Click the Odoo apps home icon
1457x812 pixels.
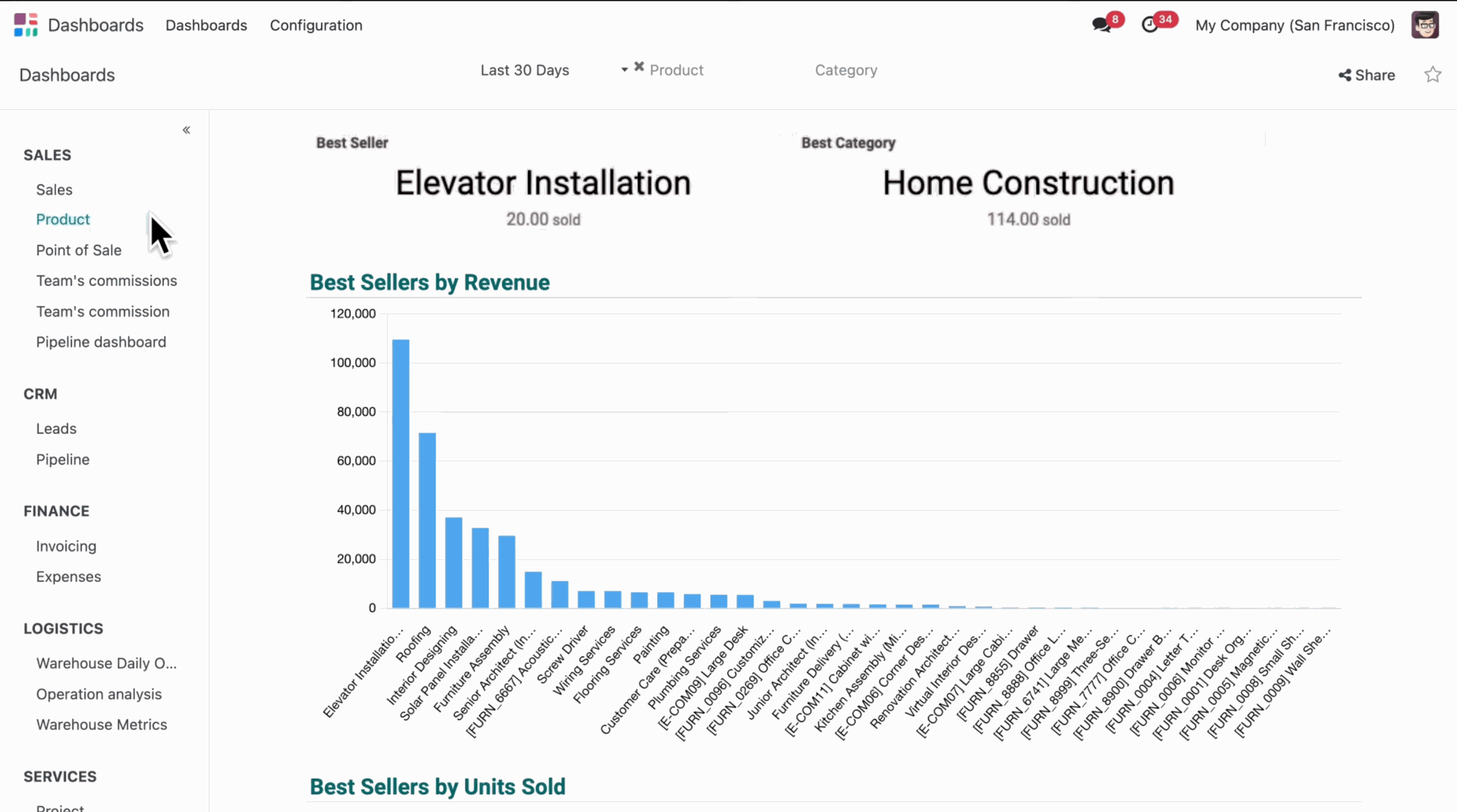click(x=25, y=25)
